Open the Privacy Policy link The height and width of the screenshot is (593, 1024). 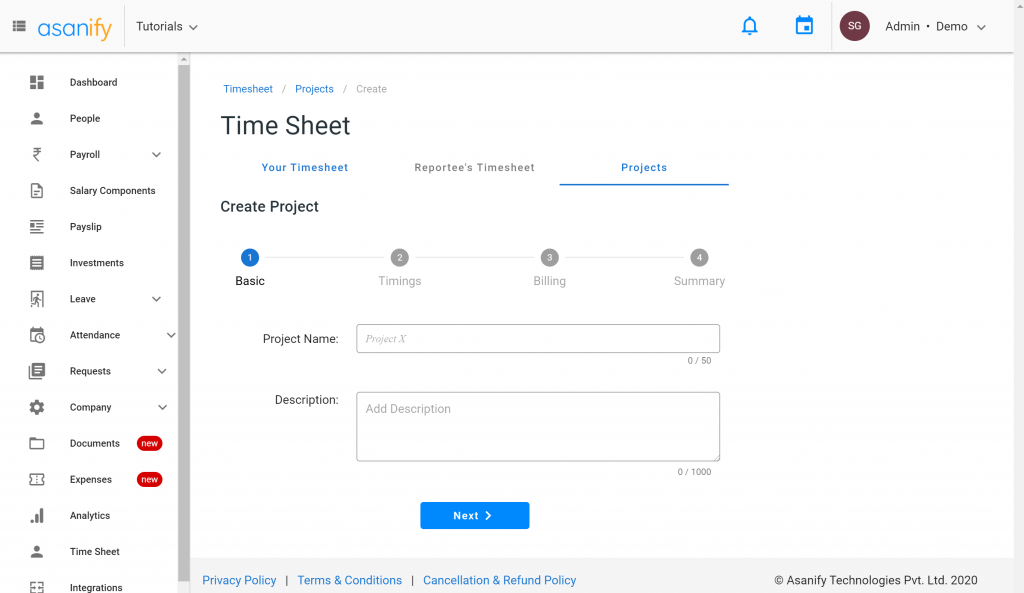click(239, 580)
